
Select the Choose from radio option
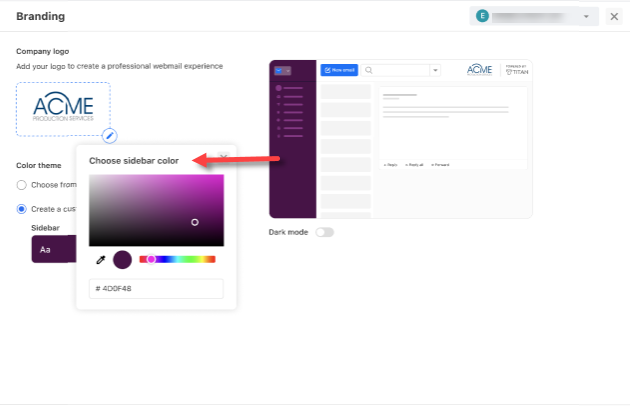tap(21, 185)
